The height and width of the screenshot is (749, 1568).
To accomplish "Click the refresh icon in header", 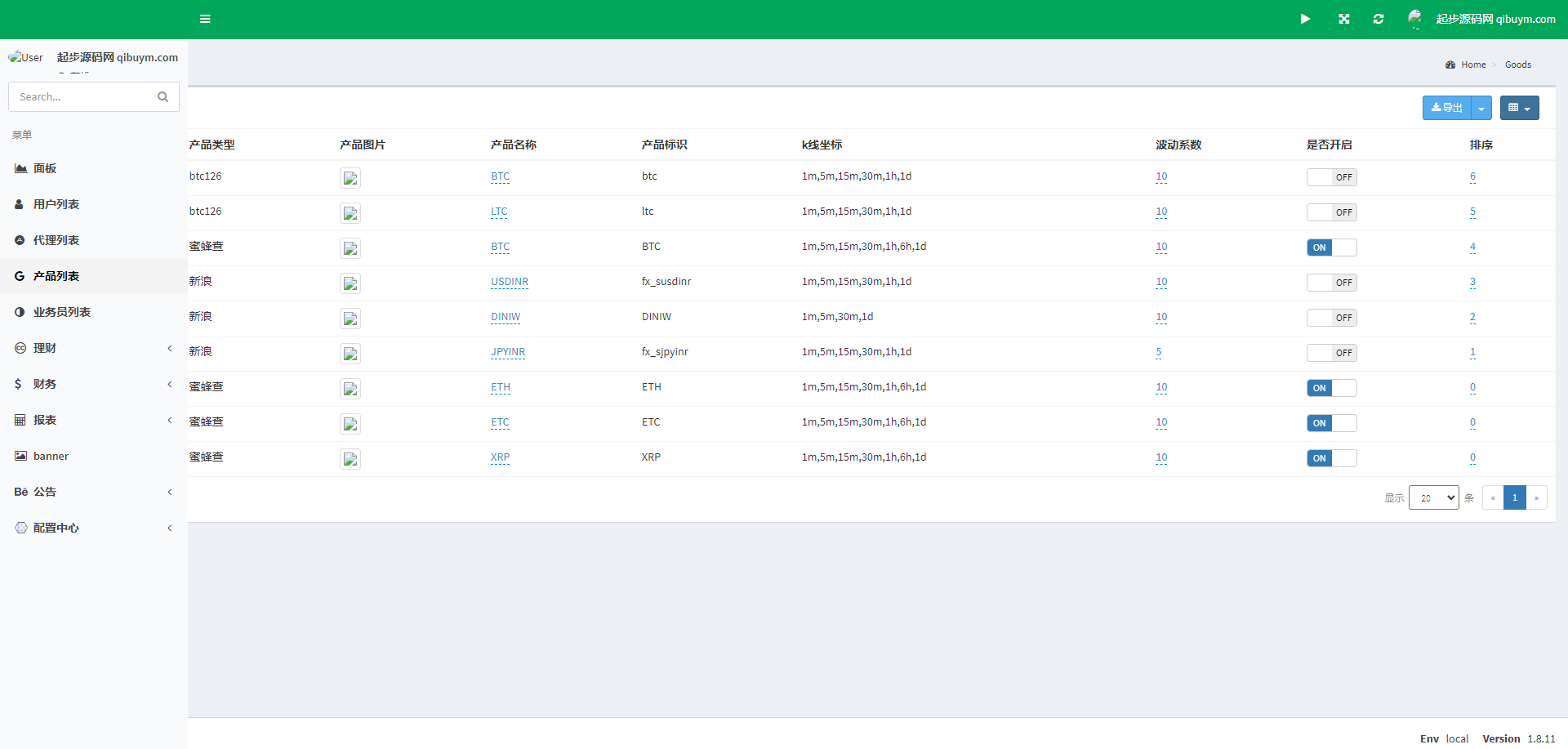I will coord(1379,19).
